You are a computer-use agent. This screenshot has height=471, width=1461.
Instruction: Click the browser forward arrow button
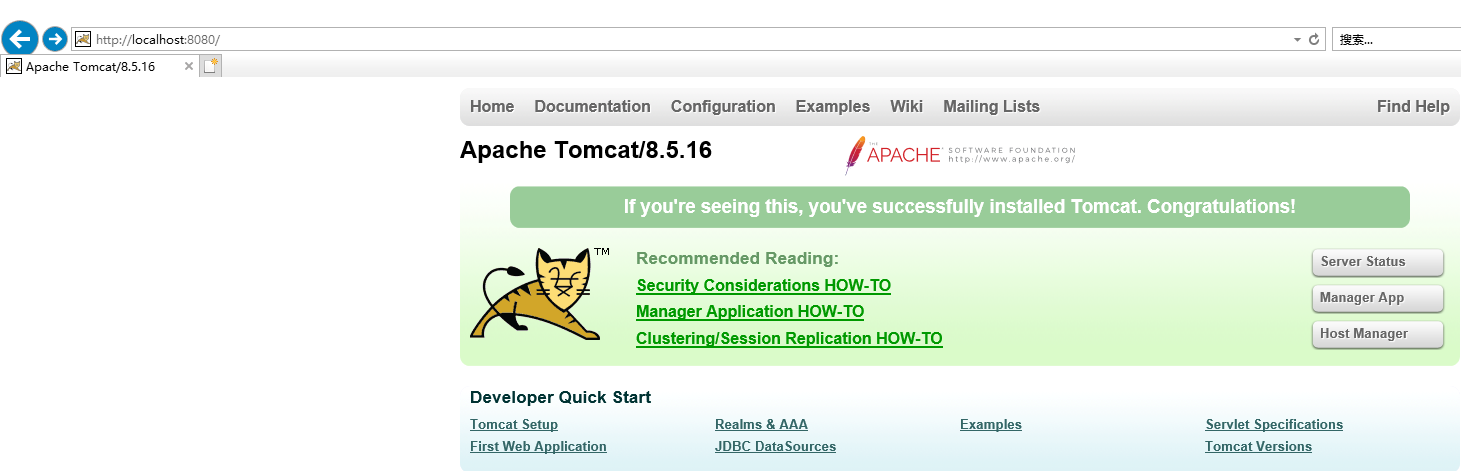click(x=55, y=39)
